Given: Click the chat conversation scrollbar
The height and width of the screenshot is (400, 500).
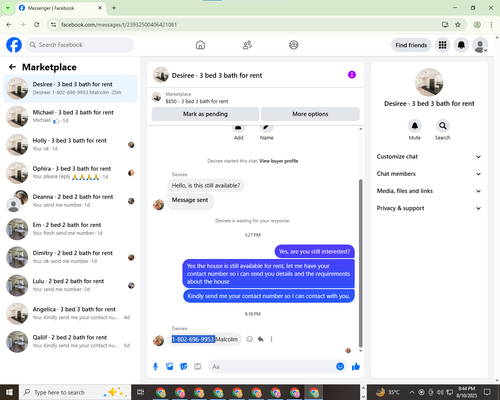Looking at the screenshot, I should (x=360, y=263).
